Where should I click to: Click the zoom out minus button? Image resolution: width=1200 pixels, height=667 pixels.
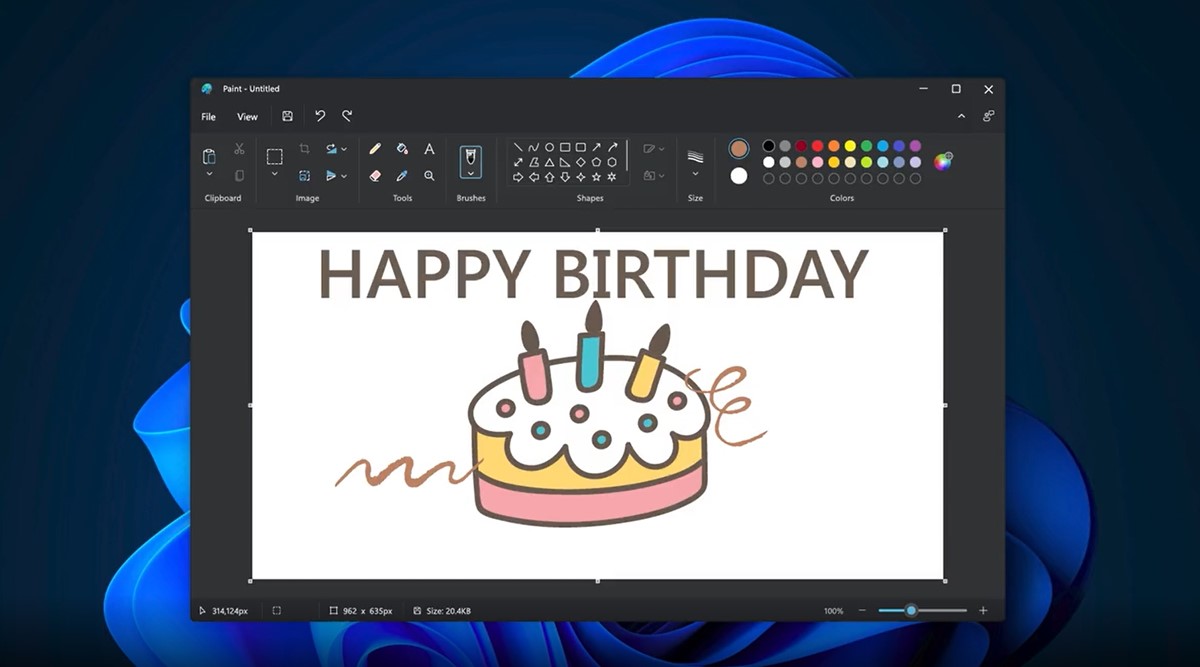(863, 610)
